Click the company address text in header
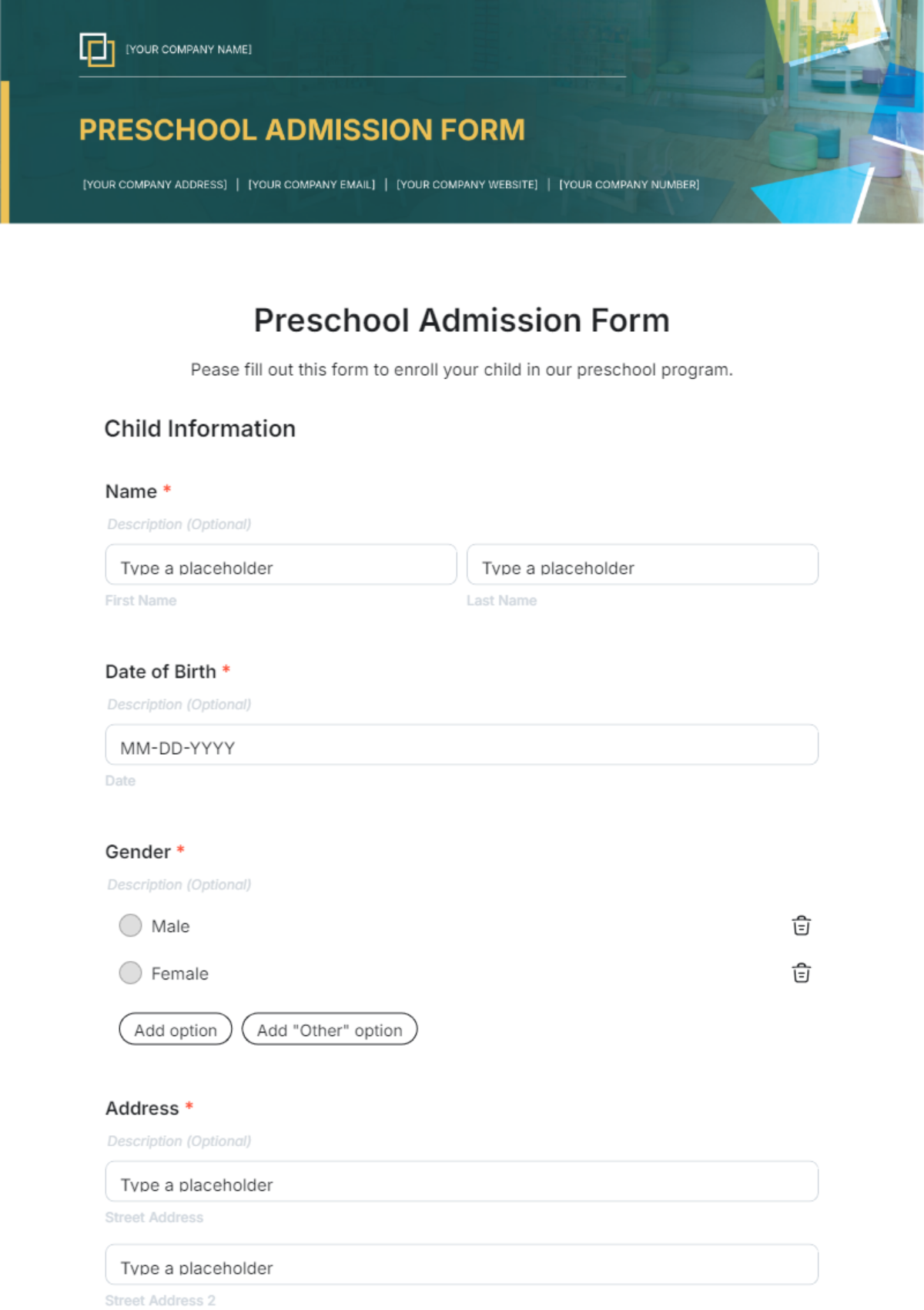Screen dimensions: 924x1310 pyautogui.click(x=154, y=184)
